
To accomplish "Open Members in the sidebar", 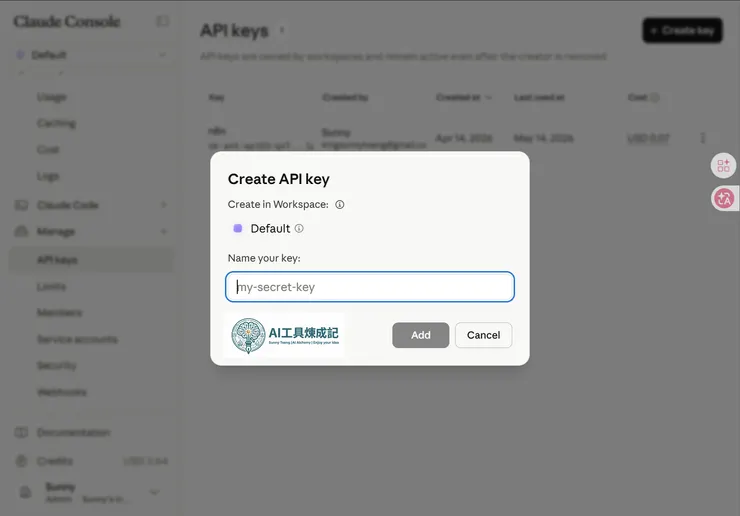I will point(59,313).
